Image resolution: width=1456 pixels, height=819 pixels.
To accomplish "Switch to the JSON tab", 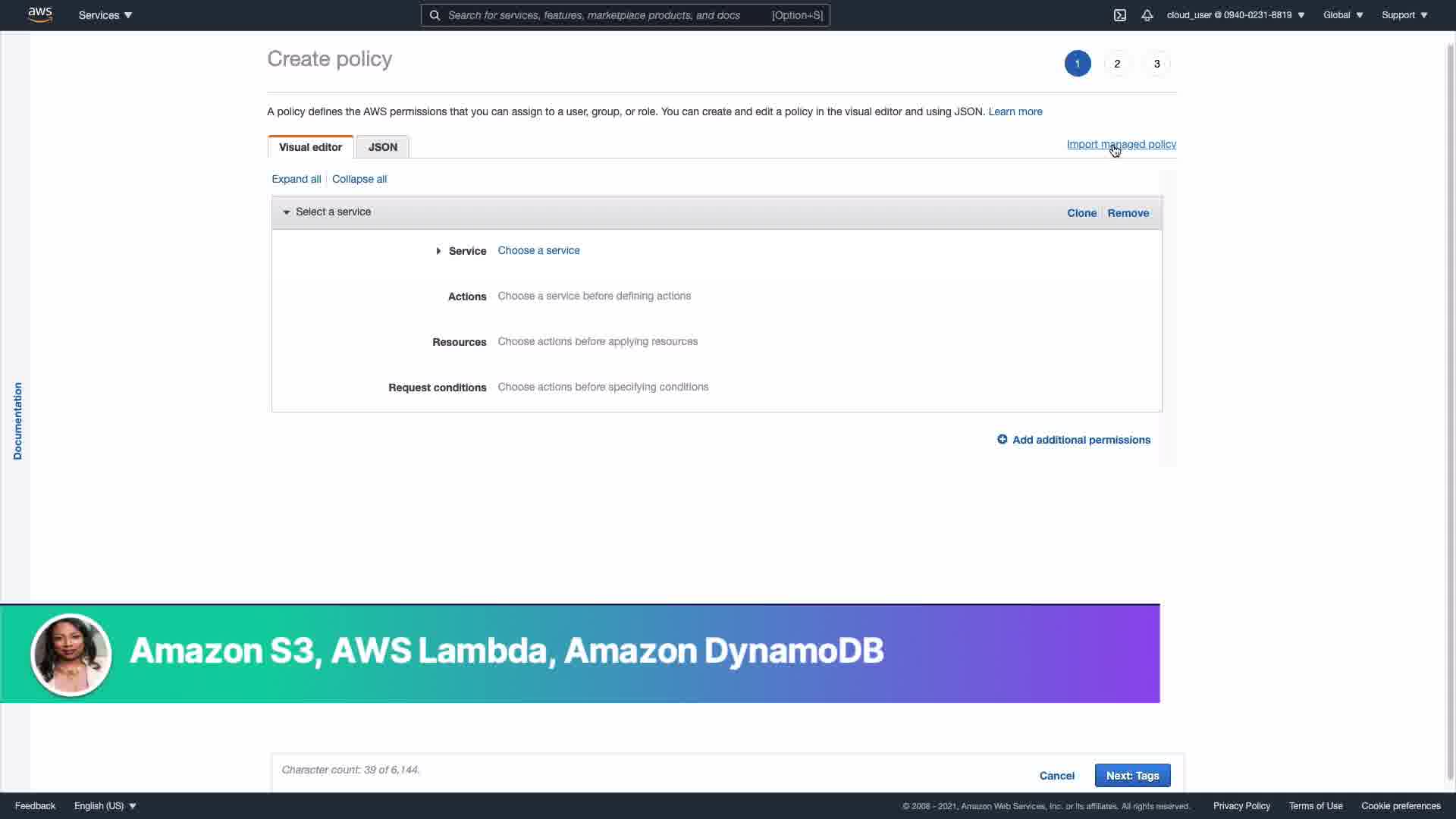I will tap(382, 147).
